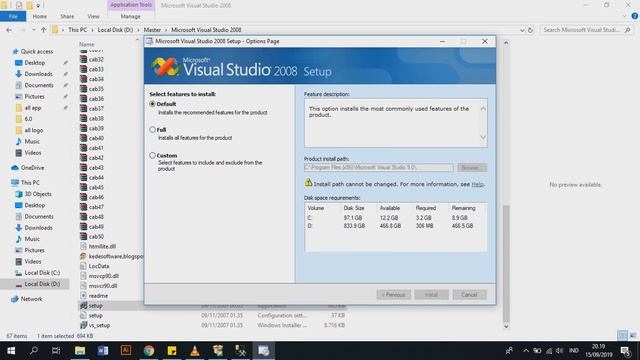Viewport: 640px width, 360px height.
Task: Click the cab40 archive icon
Action: point(84,138)
